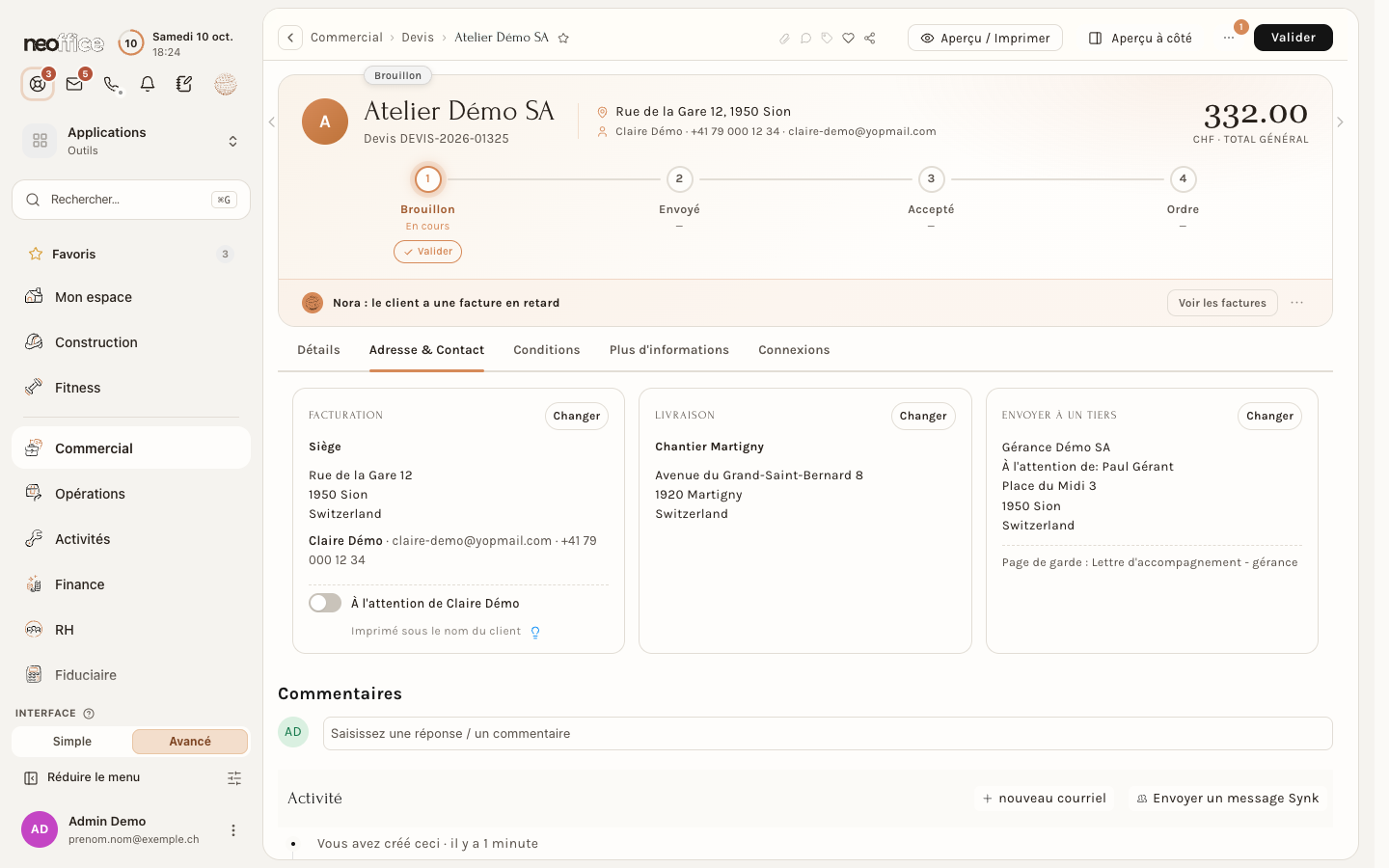Focus the comment reply input field
This screenshot has height=868, width=1389.
pyautogui.click(x=828, y=733)
